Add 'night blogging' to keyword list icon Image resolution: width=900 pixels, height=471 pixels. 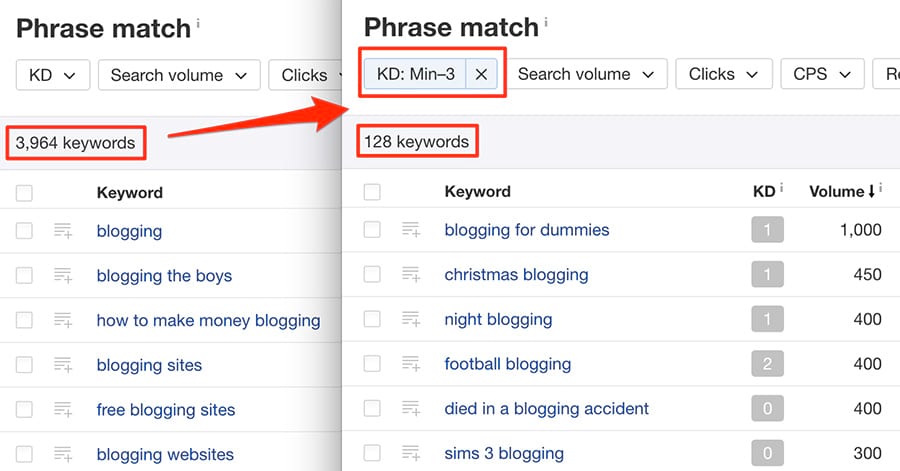(x=411, y=320)
